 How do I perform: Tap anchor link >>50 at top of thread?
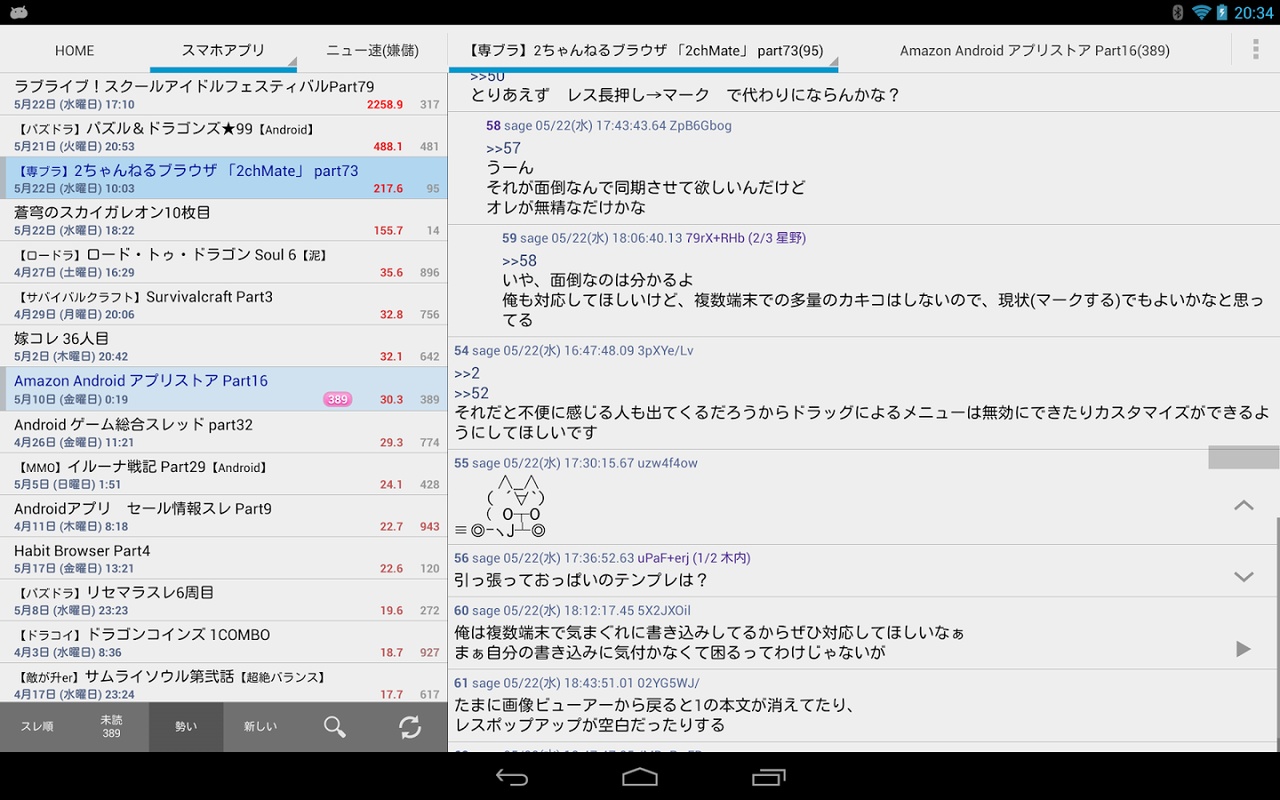point(487,77)
